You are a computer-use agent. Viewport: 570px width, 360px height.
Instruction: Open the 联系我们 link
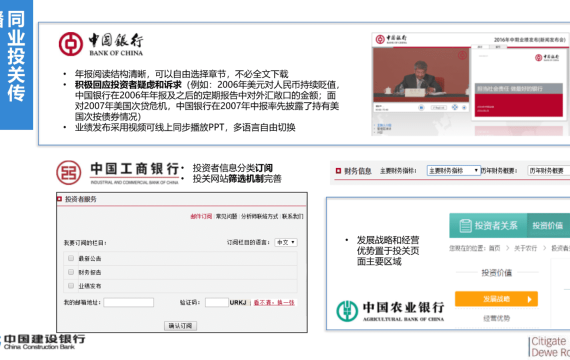[292, 216]
